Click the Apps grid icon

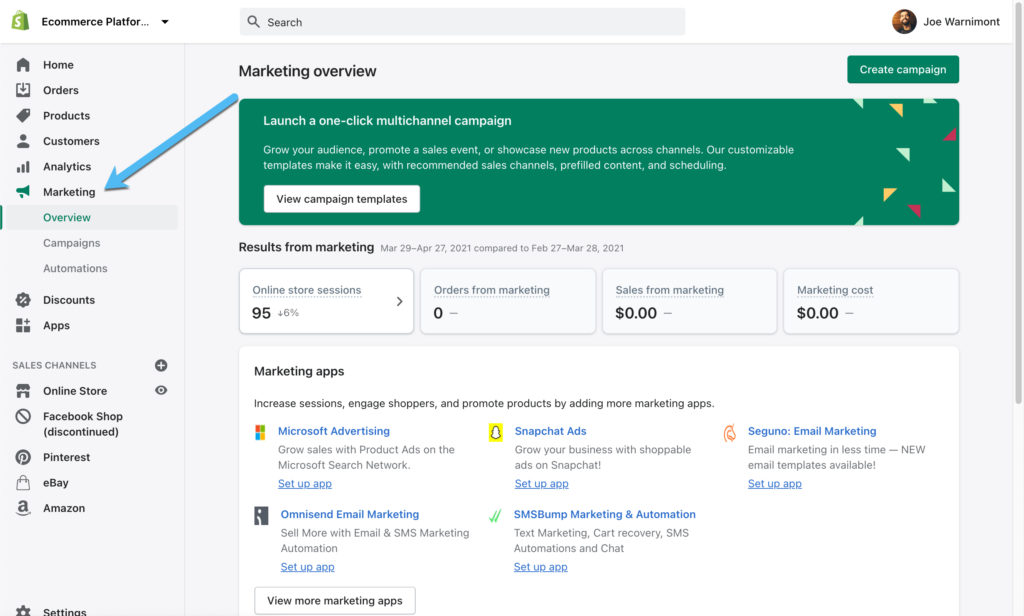click(24, 325)
